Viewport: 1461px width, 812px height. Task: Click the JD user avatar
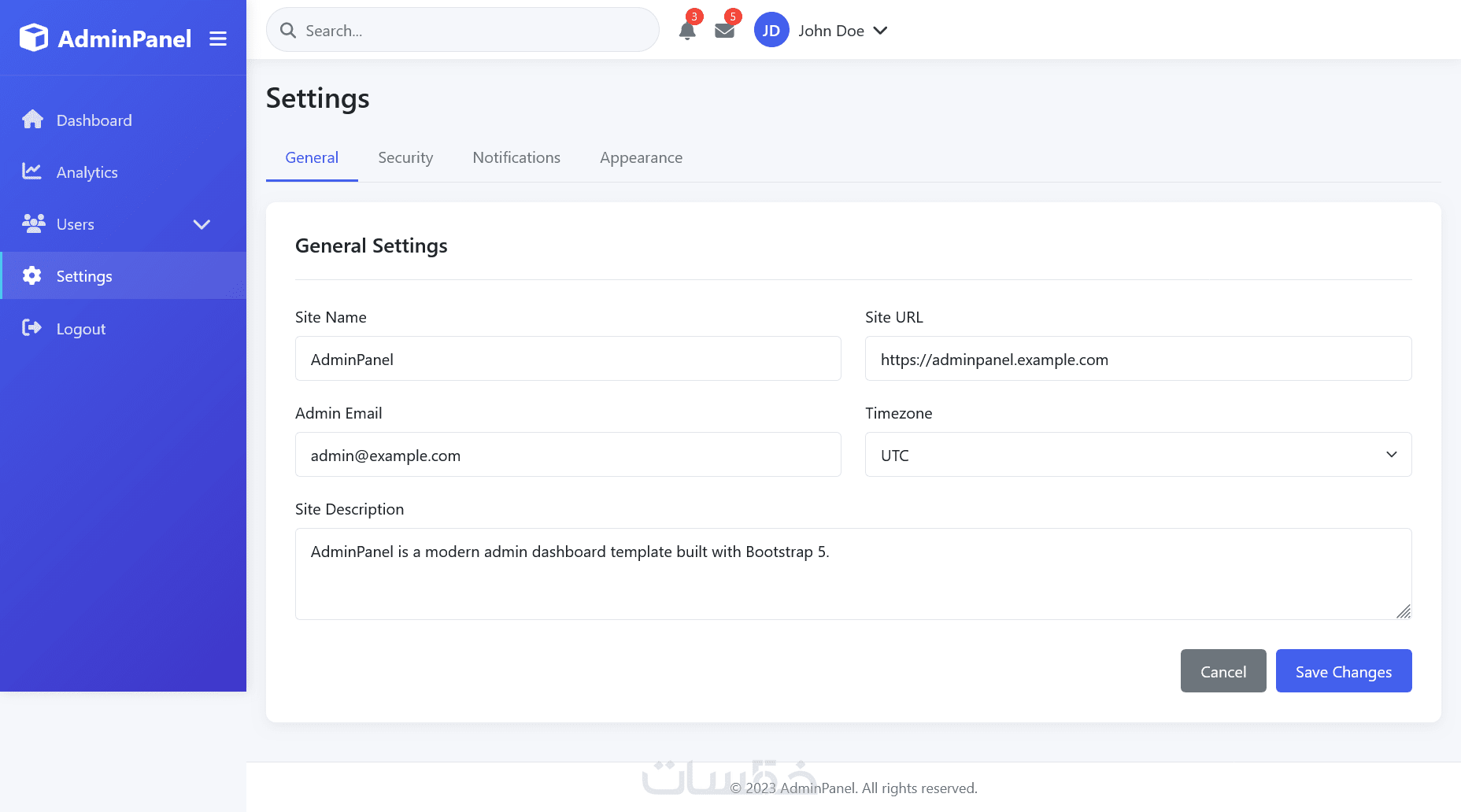pos(771,31)
